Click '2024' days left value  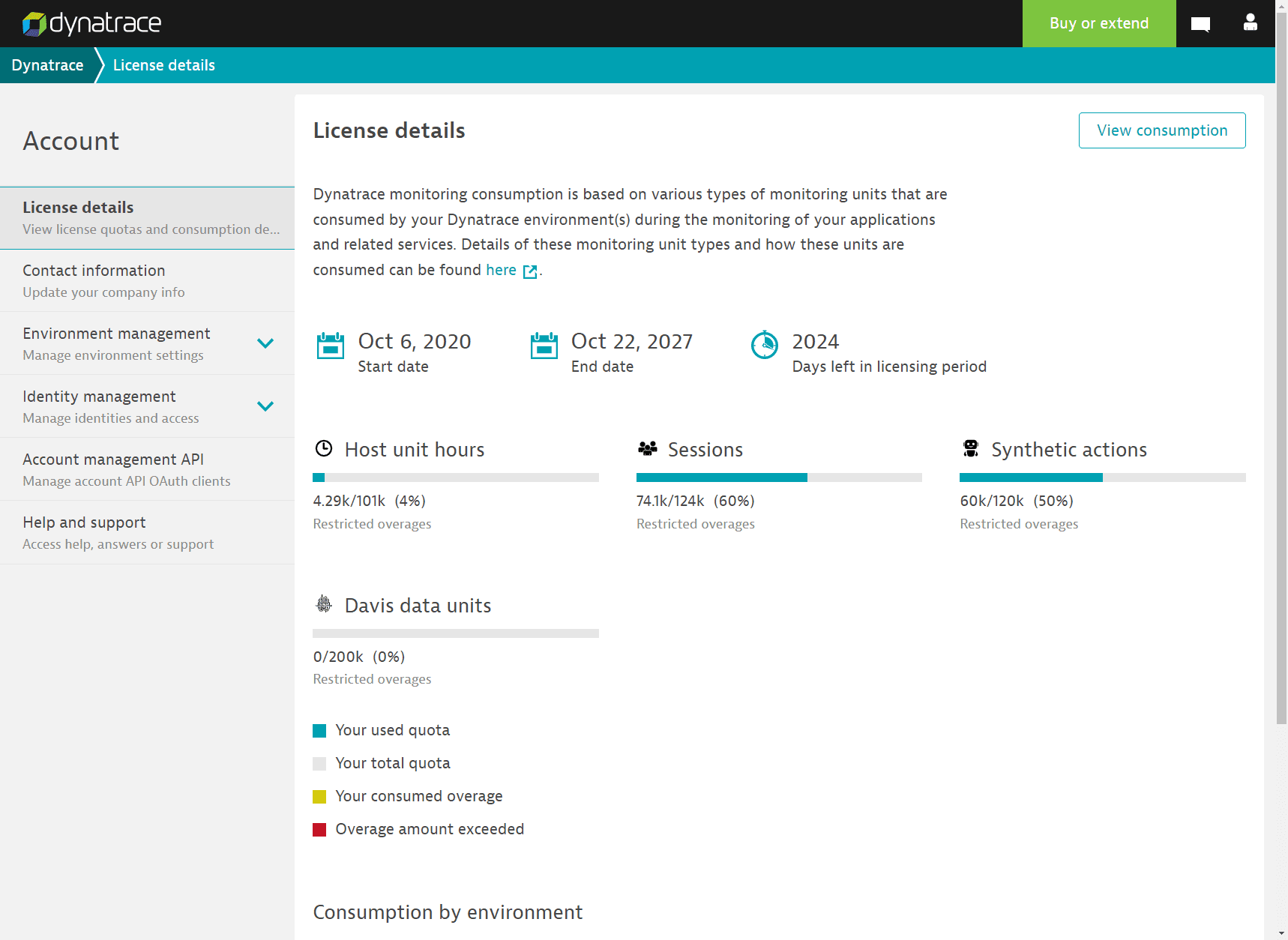pos(816,342)
